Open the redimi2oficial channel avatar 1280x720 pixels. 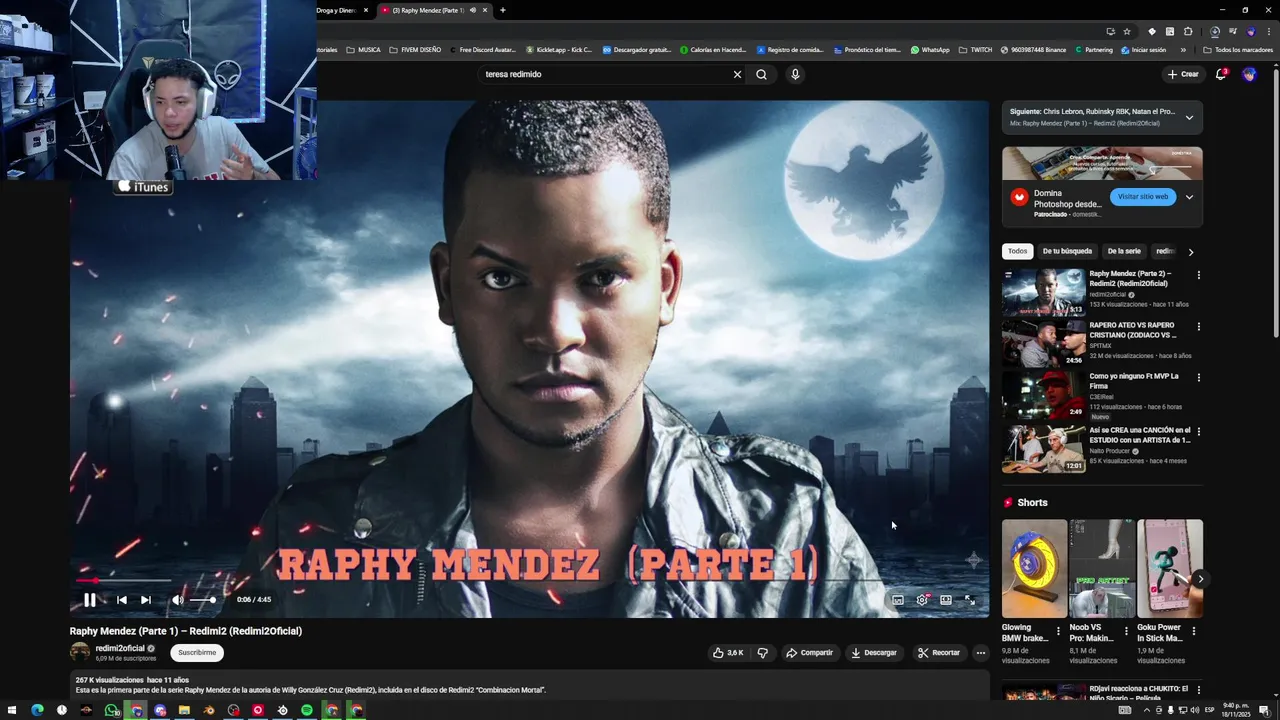79,652
